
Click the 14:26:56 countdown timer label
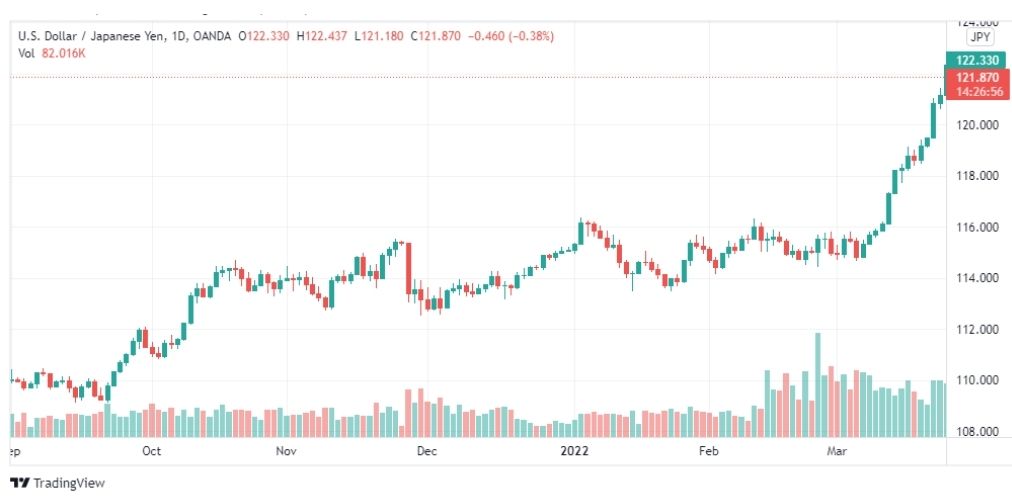980,92
